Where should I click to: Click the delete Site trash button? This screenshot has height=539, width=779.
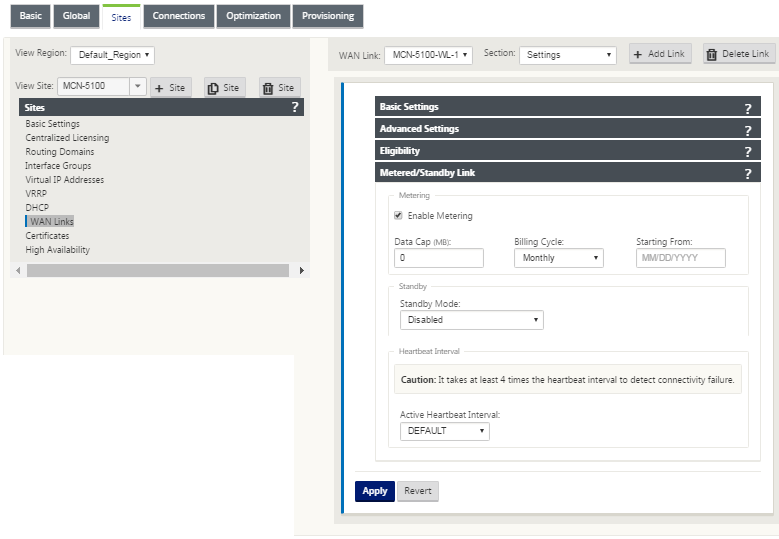click(279, 88)
